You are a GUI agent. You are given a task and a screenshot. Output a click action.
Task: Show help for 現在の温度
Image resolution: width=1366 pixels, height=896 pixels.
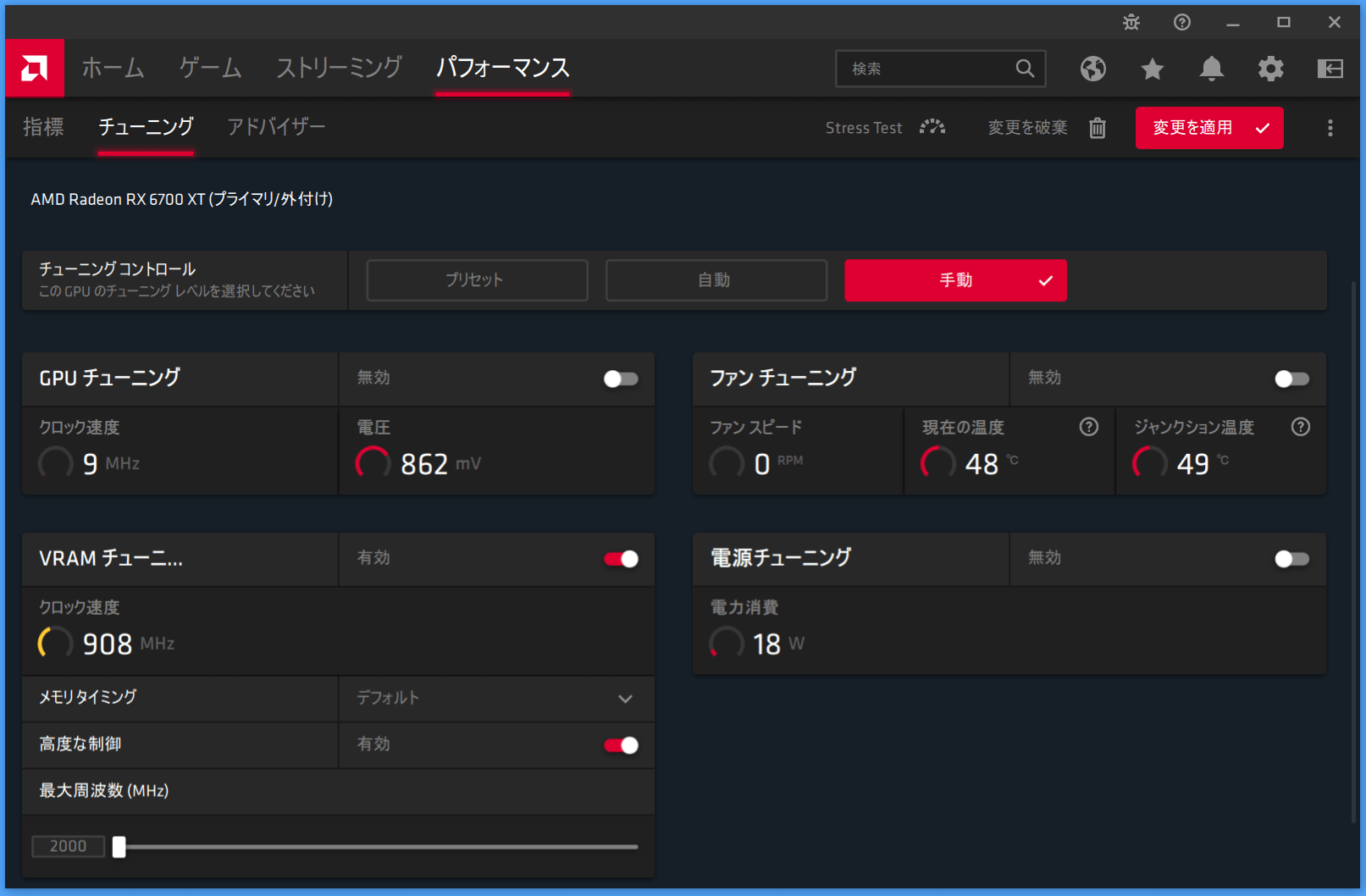point(1089,427)
